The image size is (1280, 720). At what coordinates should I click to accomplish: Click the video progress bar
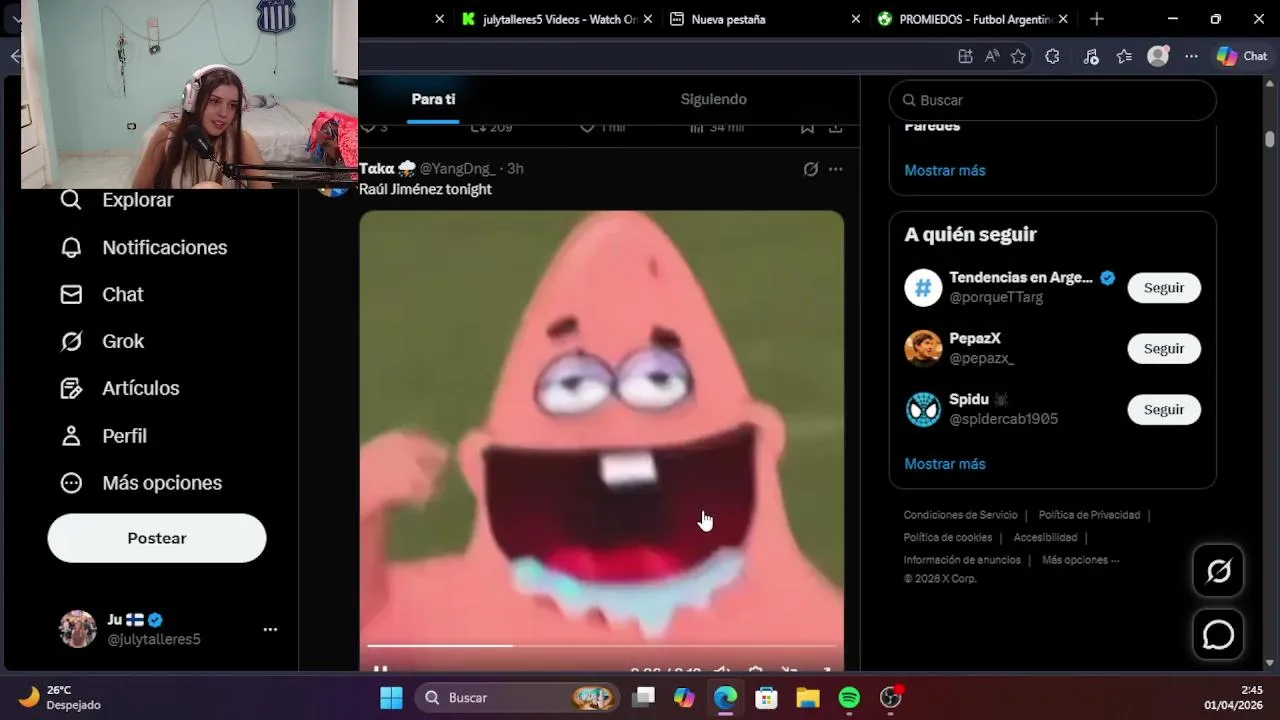[602, 645]
